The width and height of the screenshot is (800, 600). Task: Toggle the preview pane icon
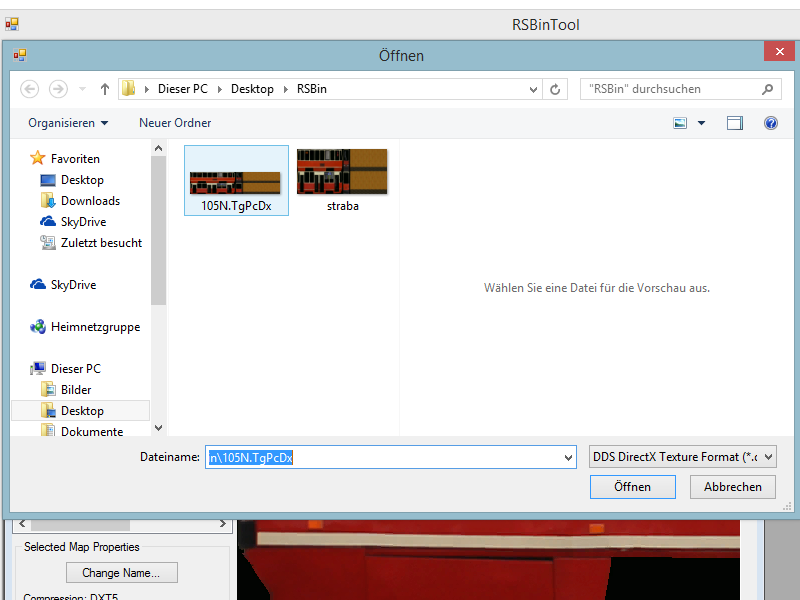coord(735,123)
